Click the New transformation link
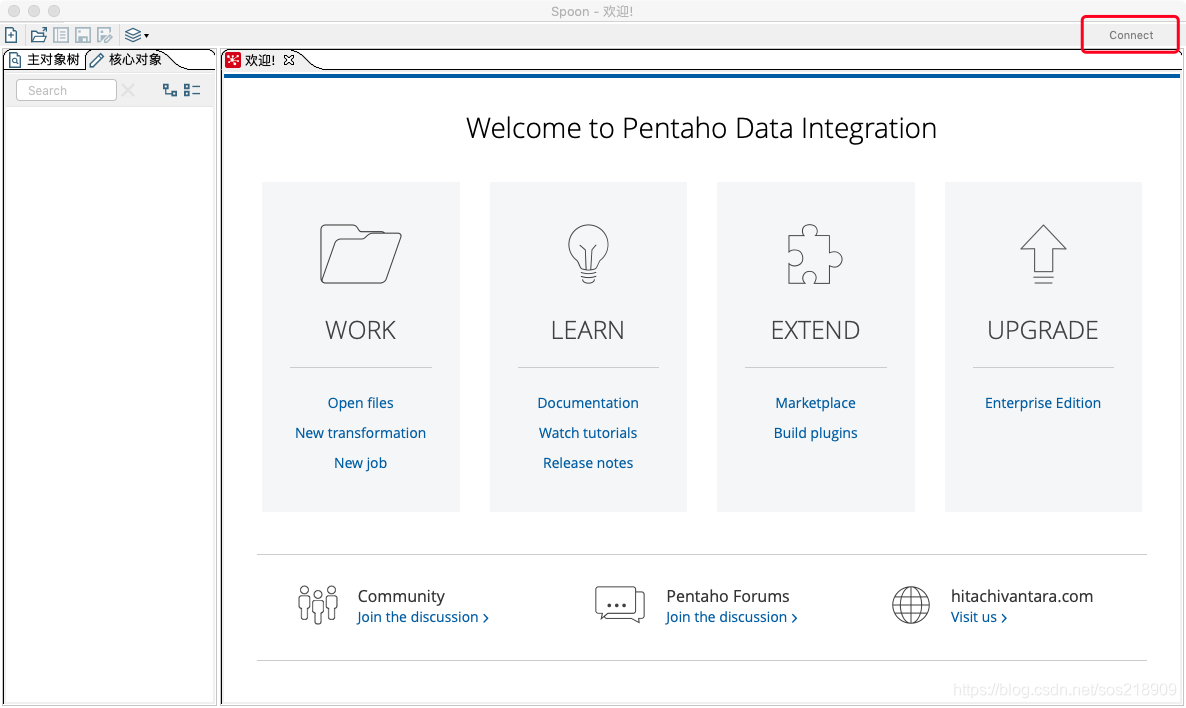This screenshot has width=1186, height=708. pyautogui.click(x=360, y=433)
